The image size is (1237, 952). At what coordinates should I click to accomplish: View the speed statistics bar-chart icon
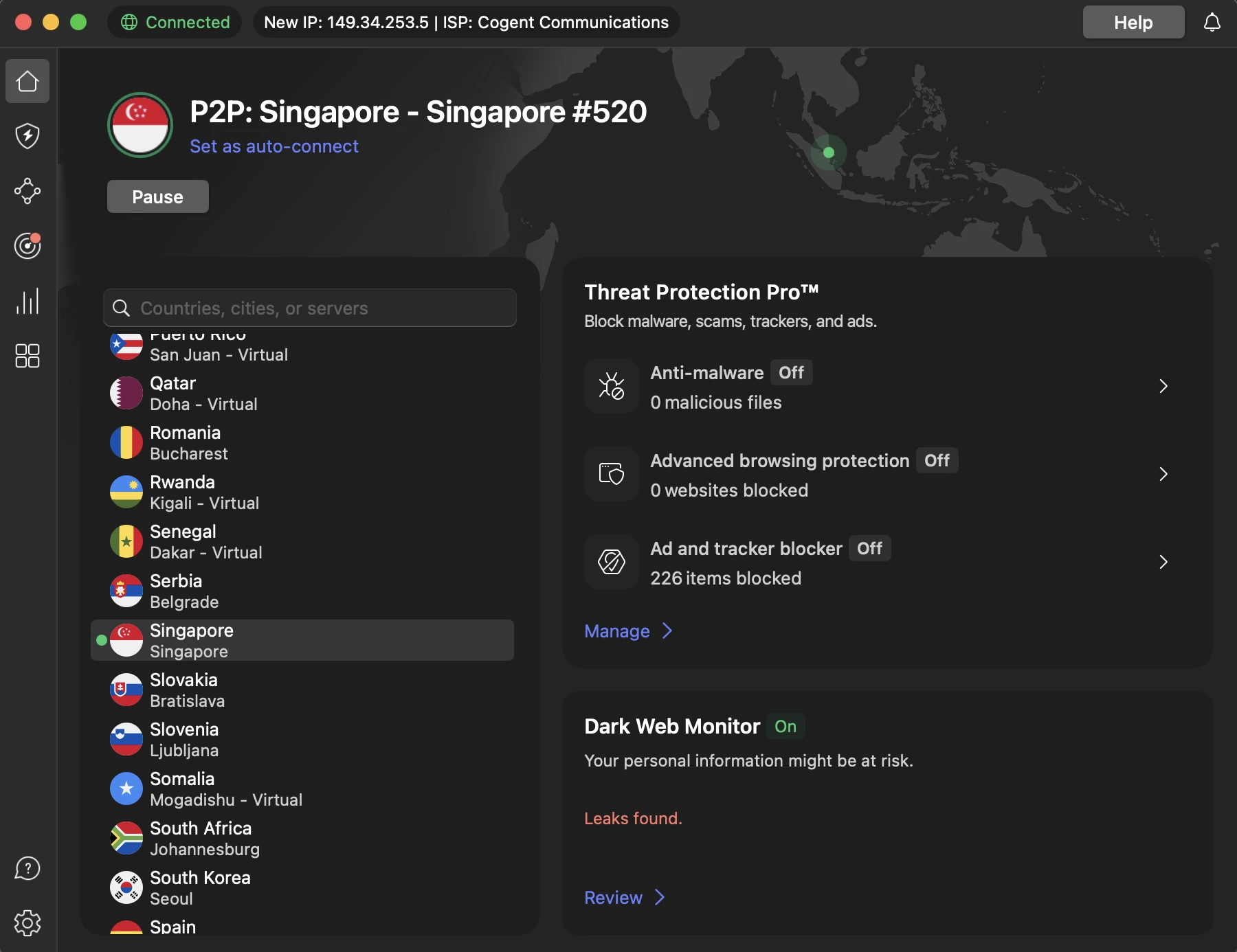point(27,301)
